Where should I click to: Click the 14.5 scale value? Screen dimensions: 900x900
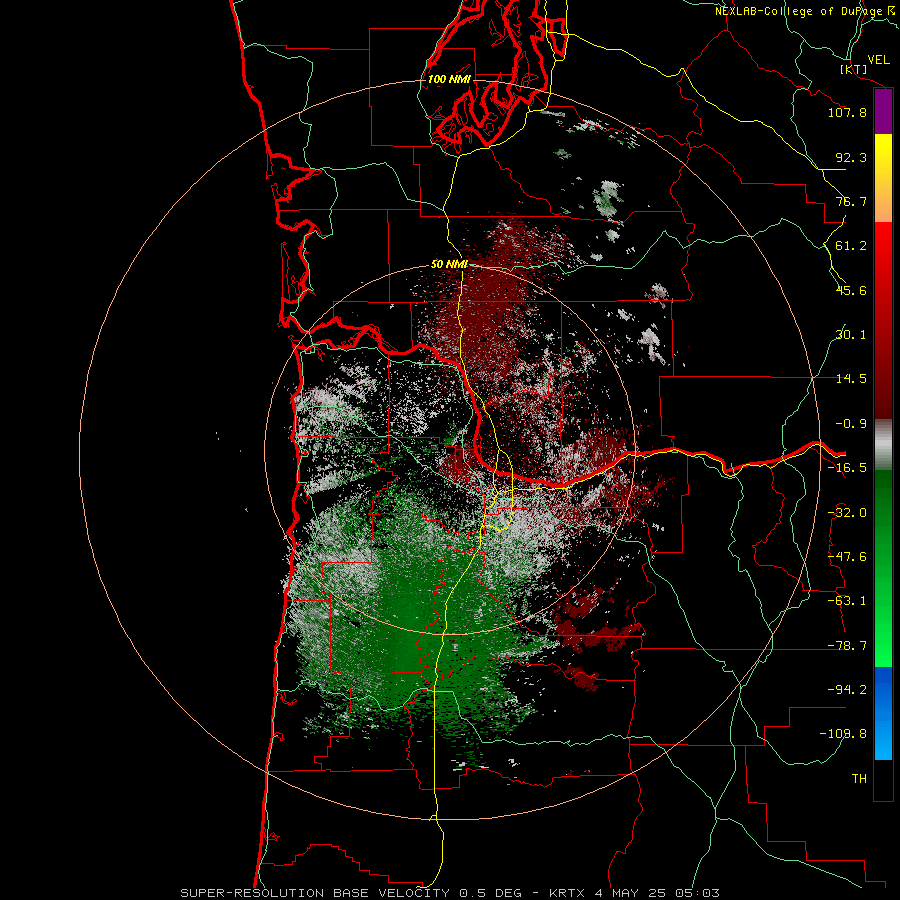click(851, 379)
